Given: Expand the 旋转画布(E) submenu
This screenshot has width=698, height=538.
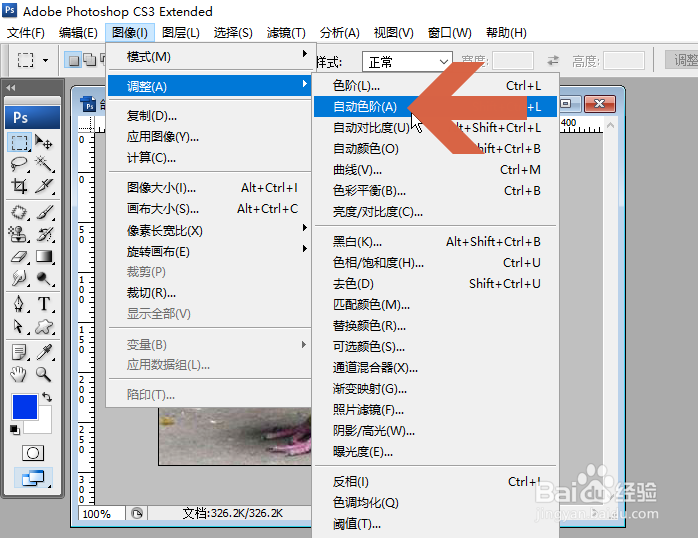Looking at the screenshot, I should [211, 251].
